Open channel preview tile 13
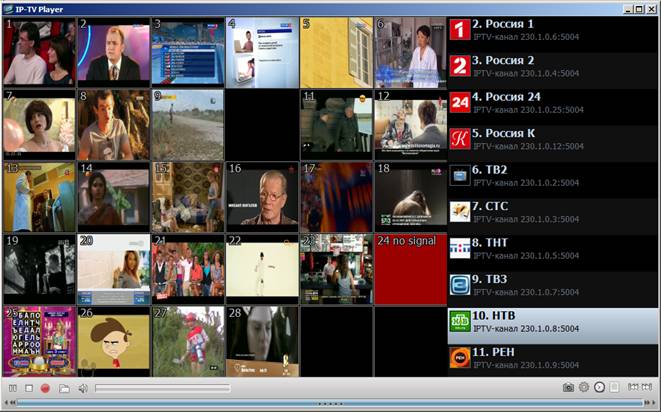Screen dimensions: 661x412 [x=39, y=197]
